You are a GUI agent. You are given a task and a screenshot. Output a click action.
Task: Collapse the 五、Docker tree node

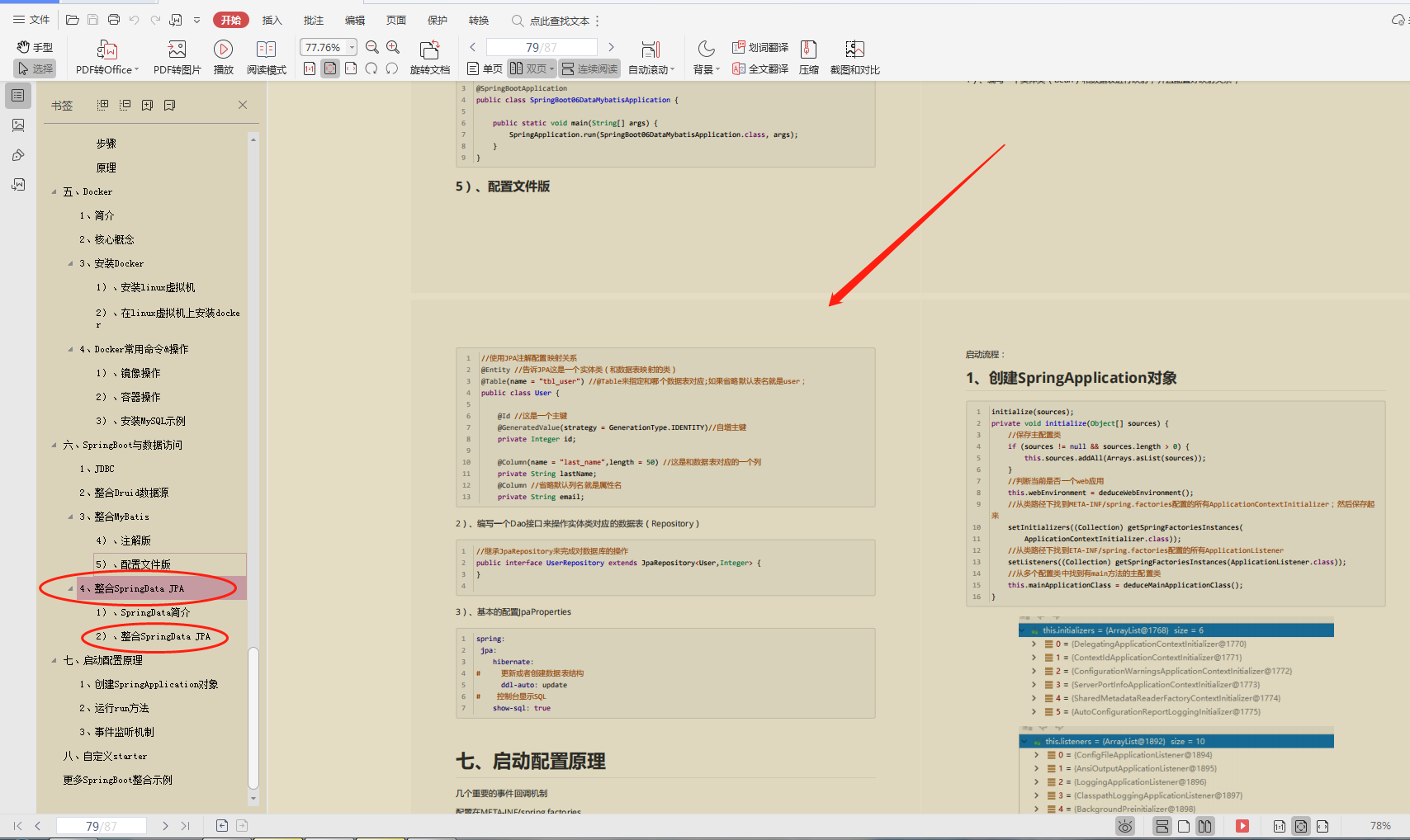pyautogui.click(x=54, y=191)
